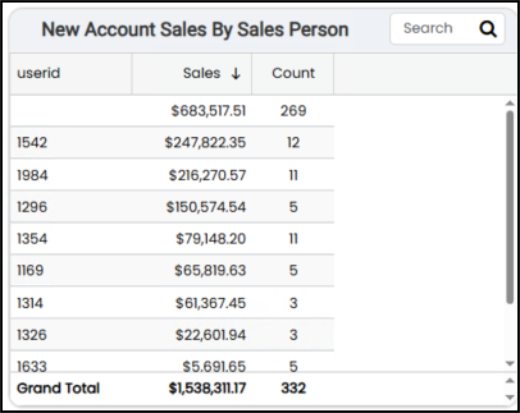This screenshot has width=520, height=413.
Task: Click the $79,148.20 sales value
Action: coord(211,239)
